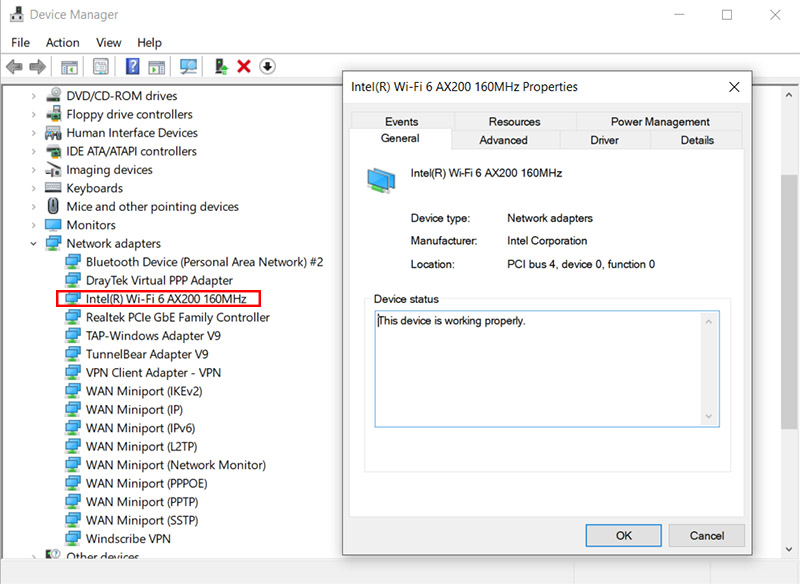
Task: Click the Device Manager title bar icon
Action: [16, 14]
